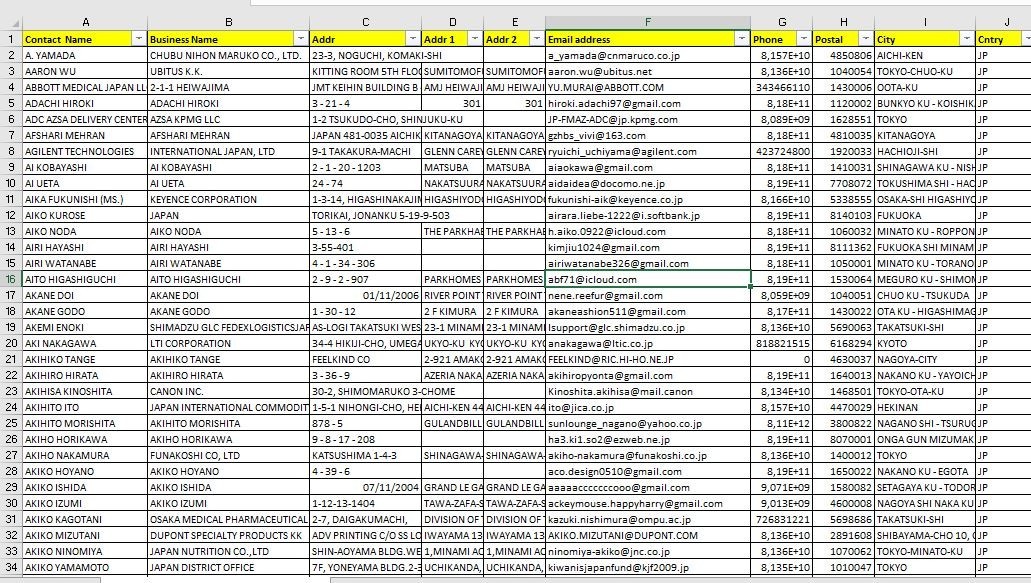Select row 2 header

11,55
